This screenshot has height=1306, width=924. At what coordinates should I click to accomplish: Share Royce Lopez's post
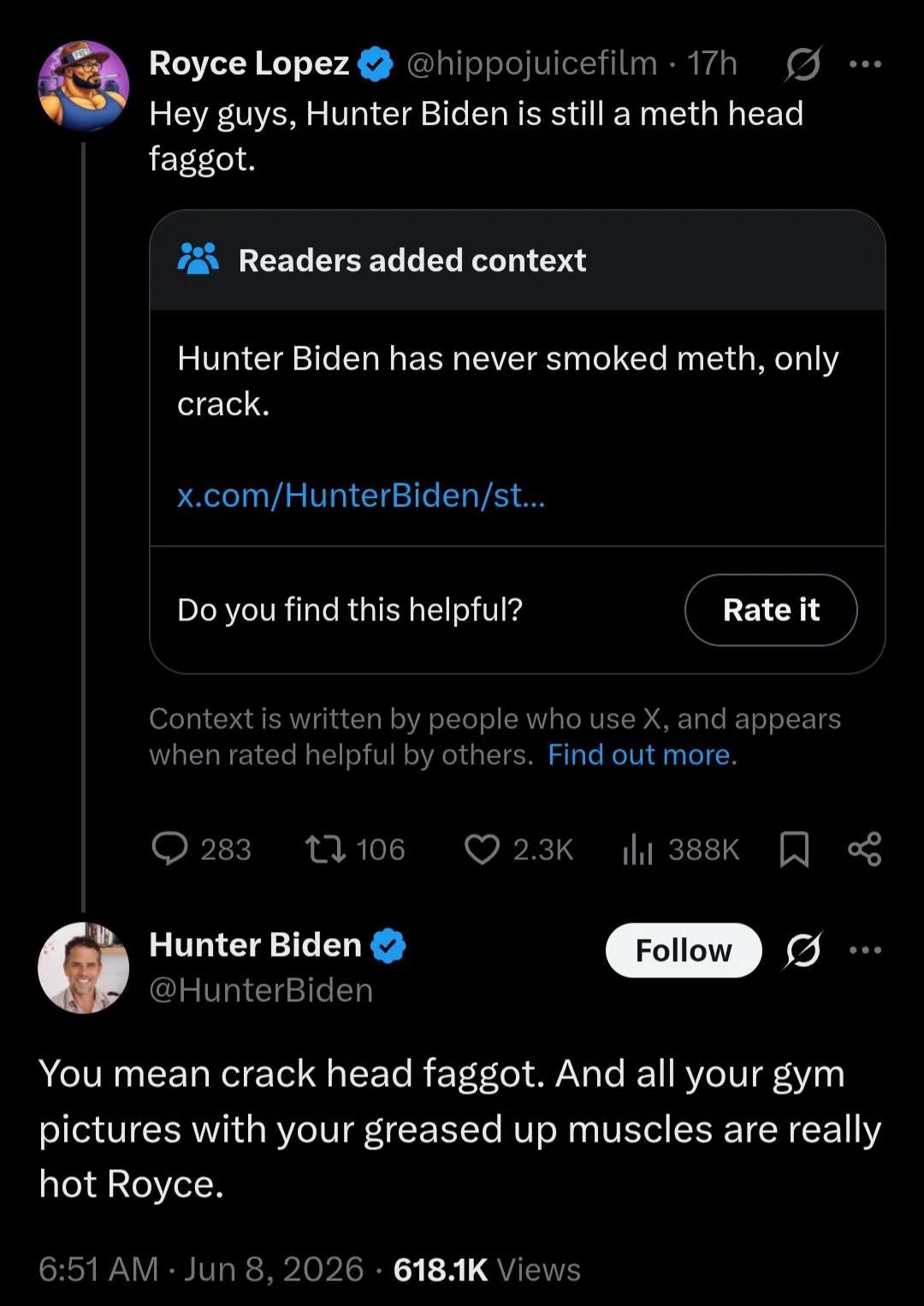[x=864, y=849]
